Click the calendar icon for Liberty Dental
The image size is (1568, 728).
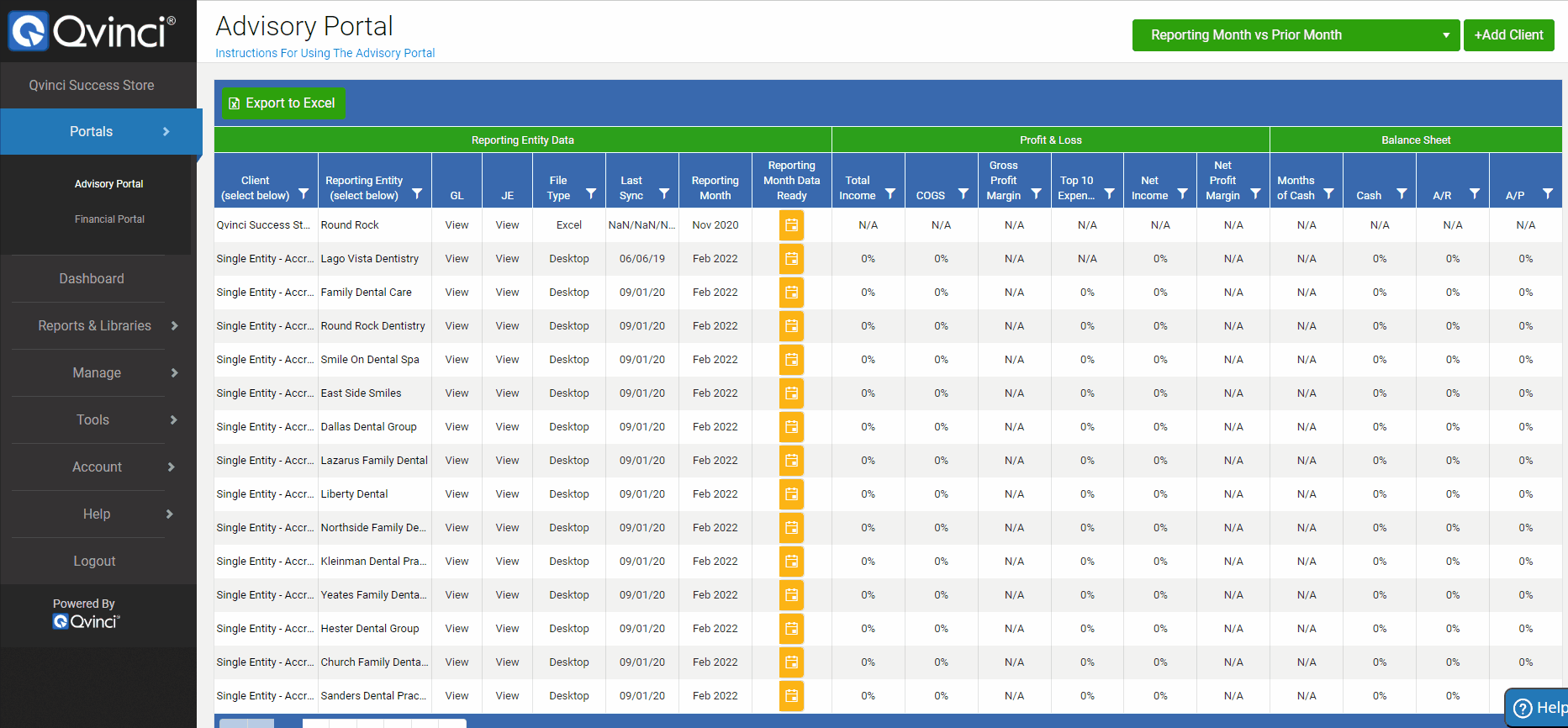[x=791, y=494]
